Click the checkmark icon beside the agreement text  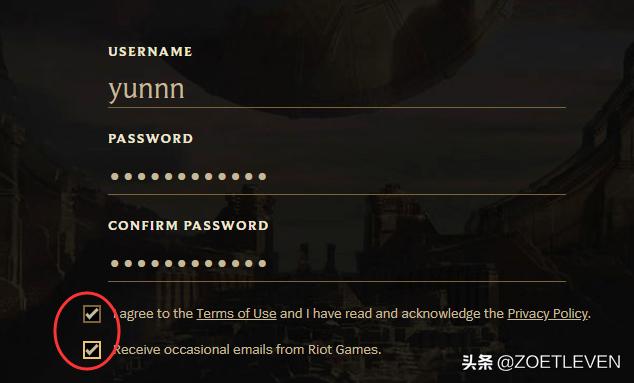(93, 313)
